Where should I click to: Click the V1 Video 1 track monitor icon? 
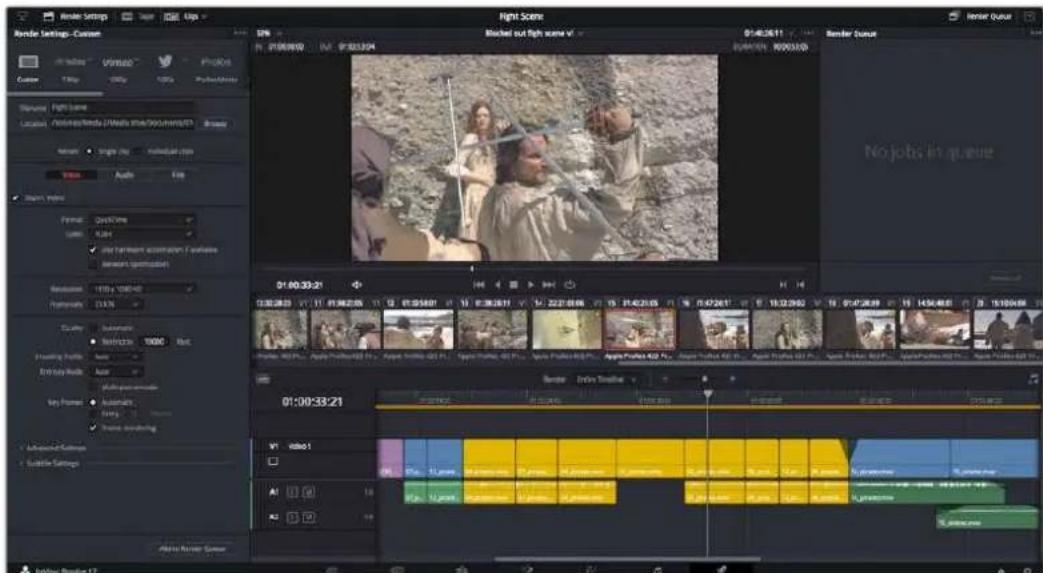click(273, 461)
